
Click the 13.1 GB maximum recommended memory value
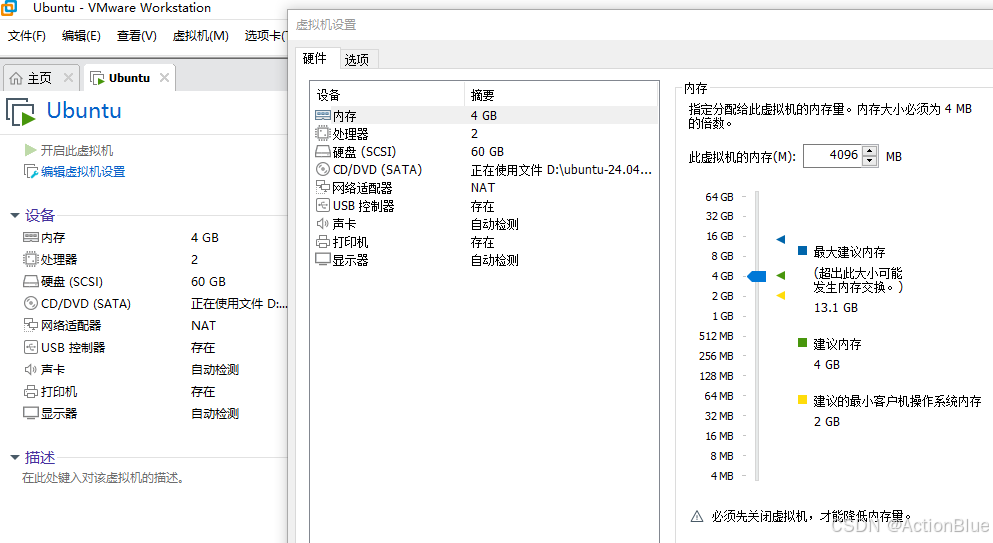click(835, 307)
